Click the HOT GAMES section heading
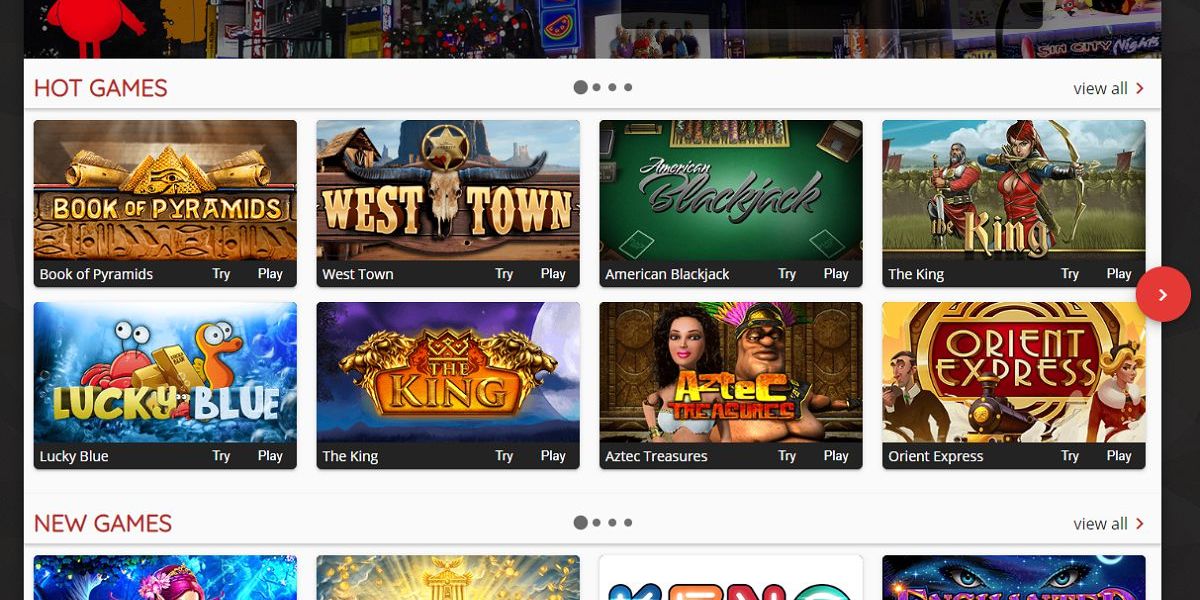Image resolution: width=1200 pixels, height=600 pixels. pyautogui.click(x=100, y=88)
